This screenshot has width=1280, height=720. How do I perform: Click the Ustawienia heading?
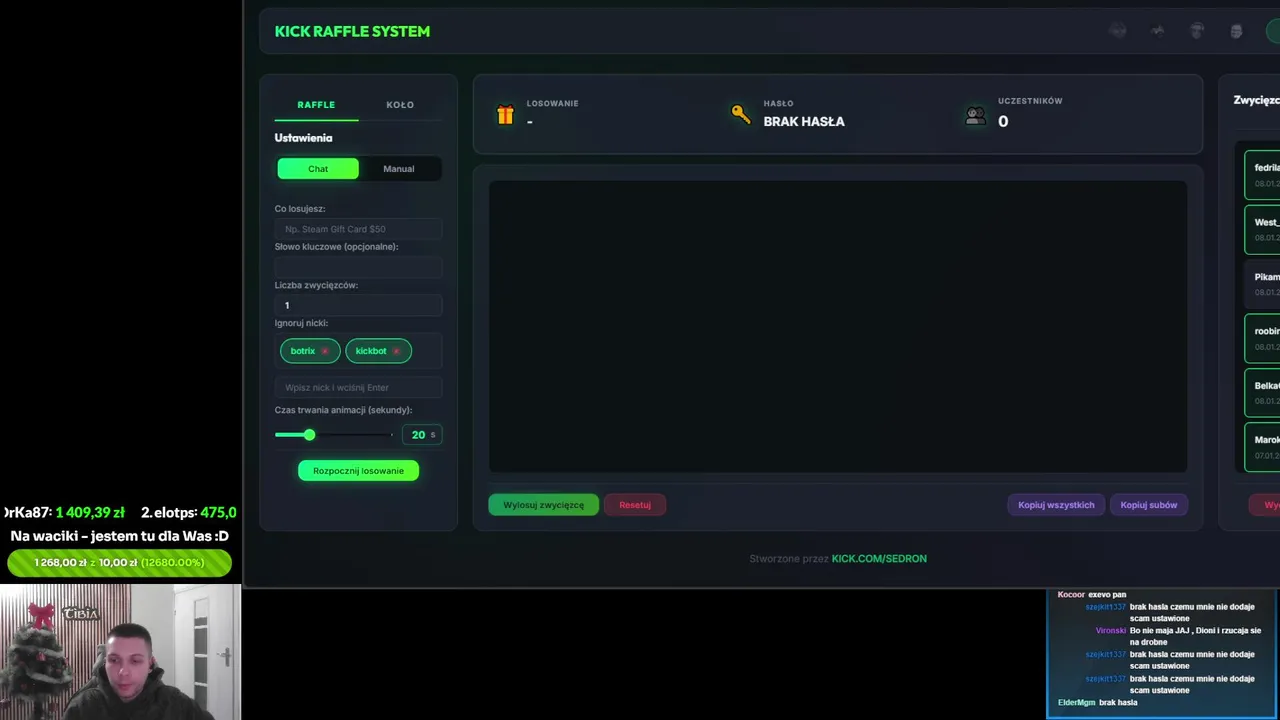[303, 138]
